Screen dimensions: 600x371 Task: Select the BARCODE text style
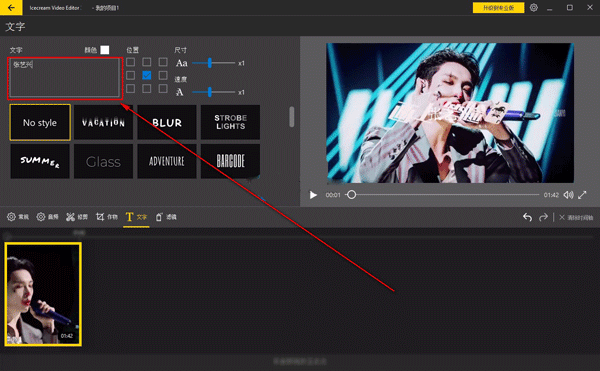(230, 161)
